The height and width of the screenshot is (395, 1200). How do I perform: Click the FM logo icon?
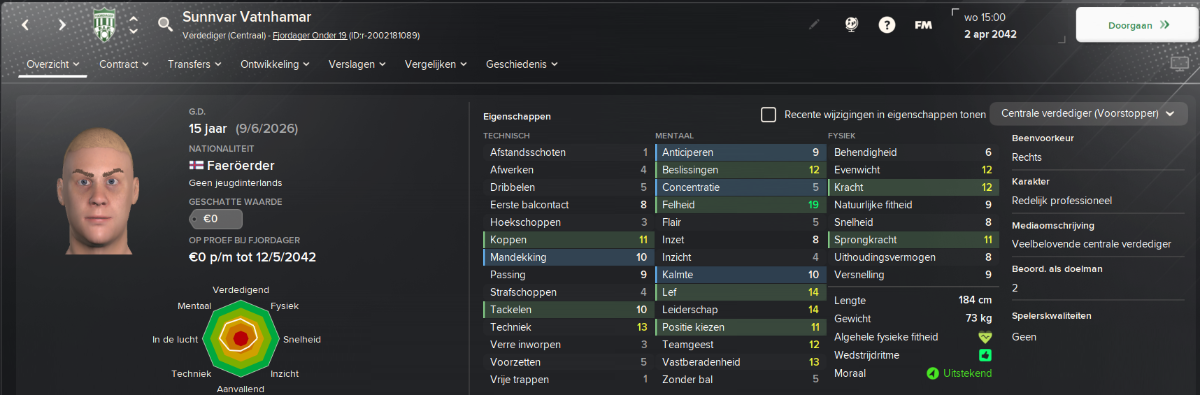pyautogui.click(x=923, y=25)
